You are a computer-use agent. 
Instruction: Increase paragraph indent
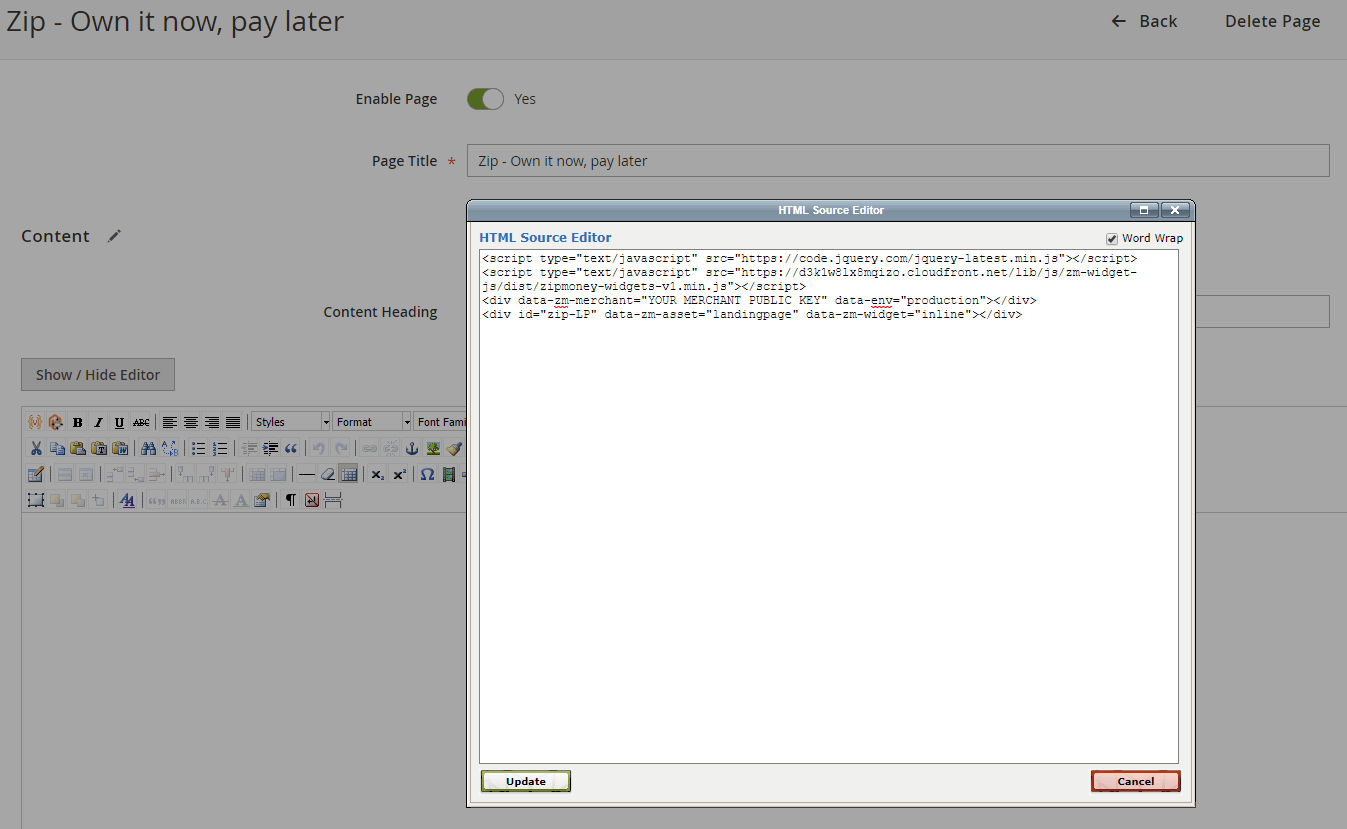coord(270,448)
